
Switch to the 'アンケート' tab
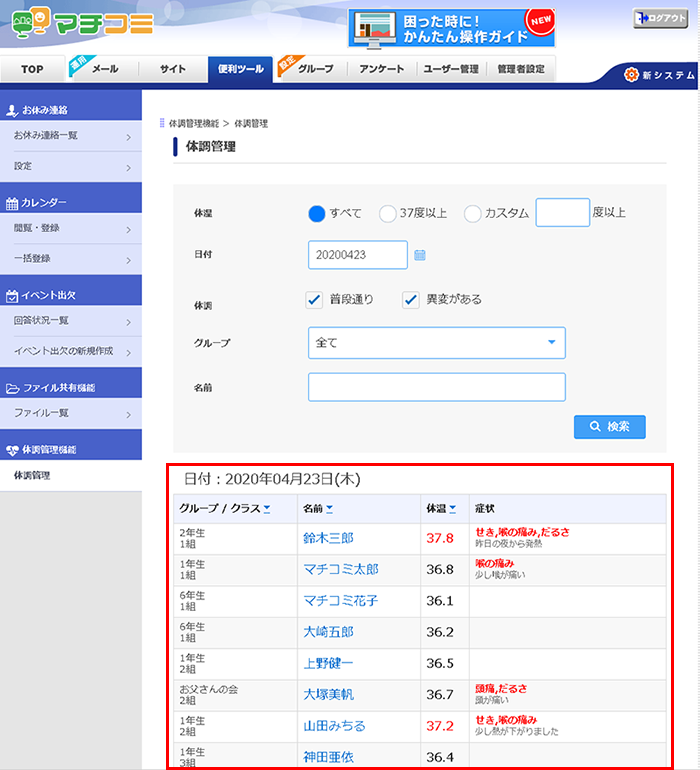pyautogui.click(x=382, y=70)
